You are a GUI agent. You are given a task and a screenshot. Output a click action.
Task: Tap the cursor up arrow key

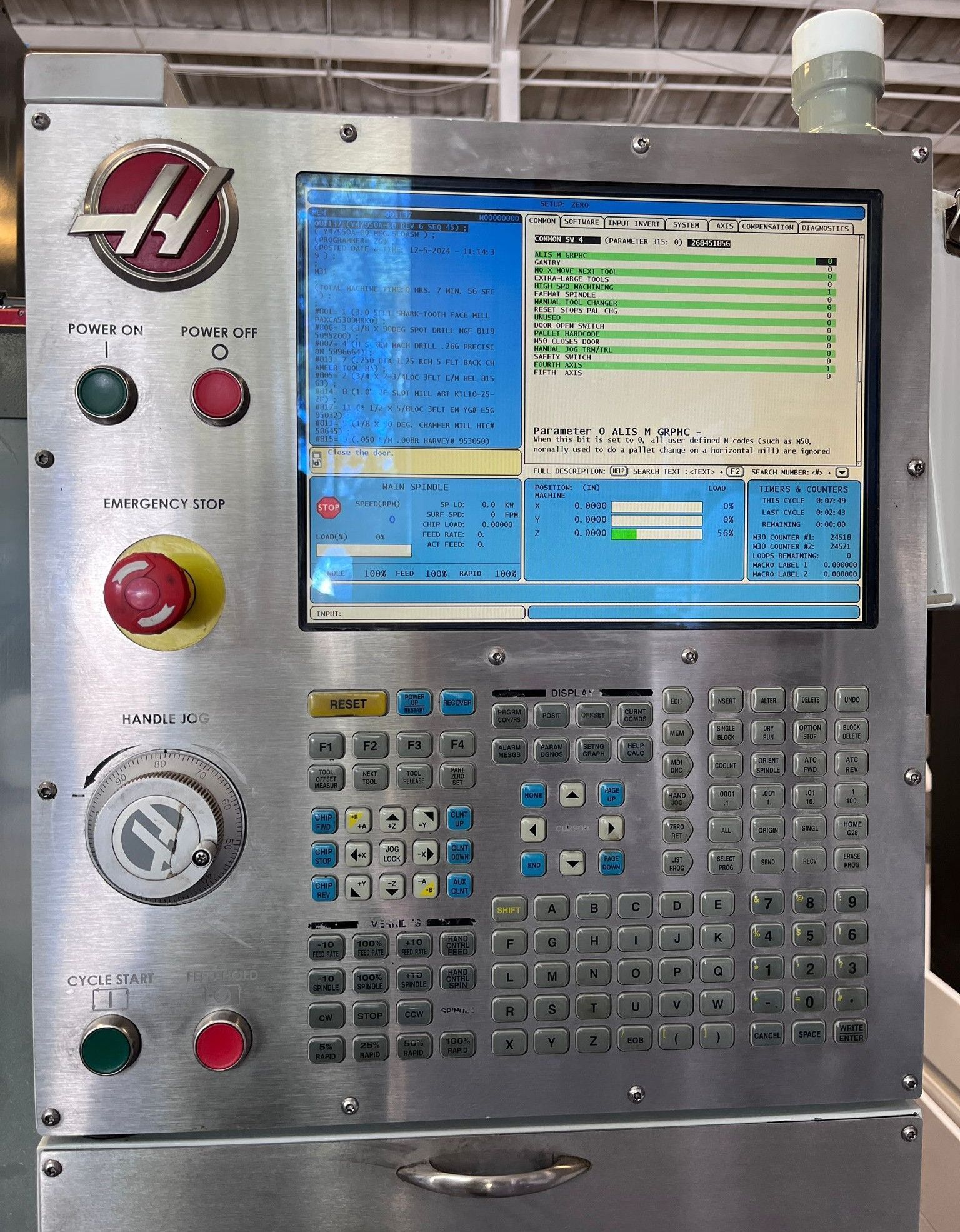(572, 795)
